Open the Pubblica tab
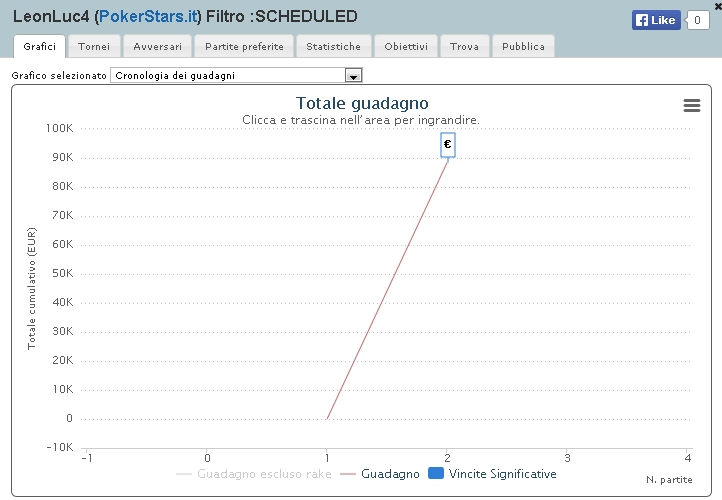722x500 pixels. [523, 47]
